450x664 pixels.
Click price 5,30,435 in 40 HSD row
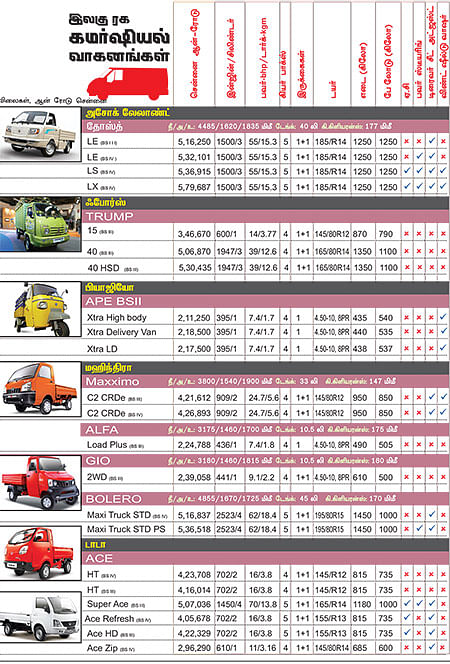pos(194,268)
